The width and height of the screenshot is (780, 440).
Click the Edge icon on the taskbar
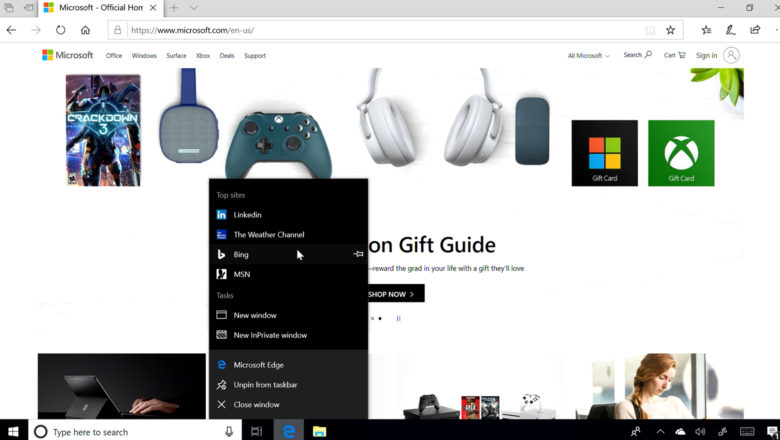(x=289, y=432)
